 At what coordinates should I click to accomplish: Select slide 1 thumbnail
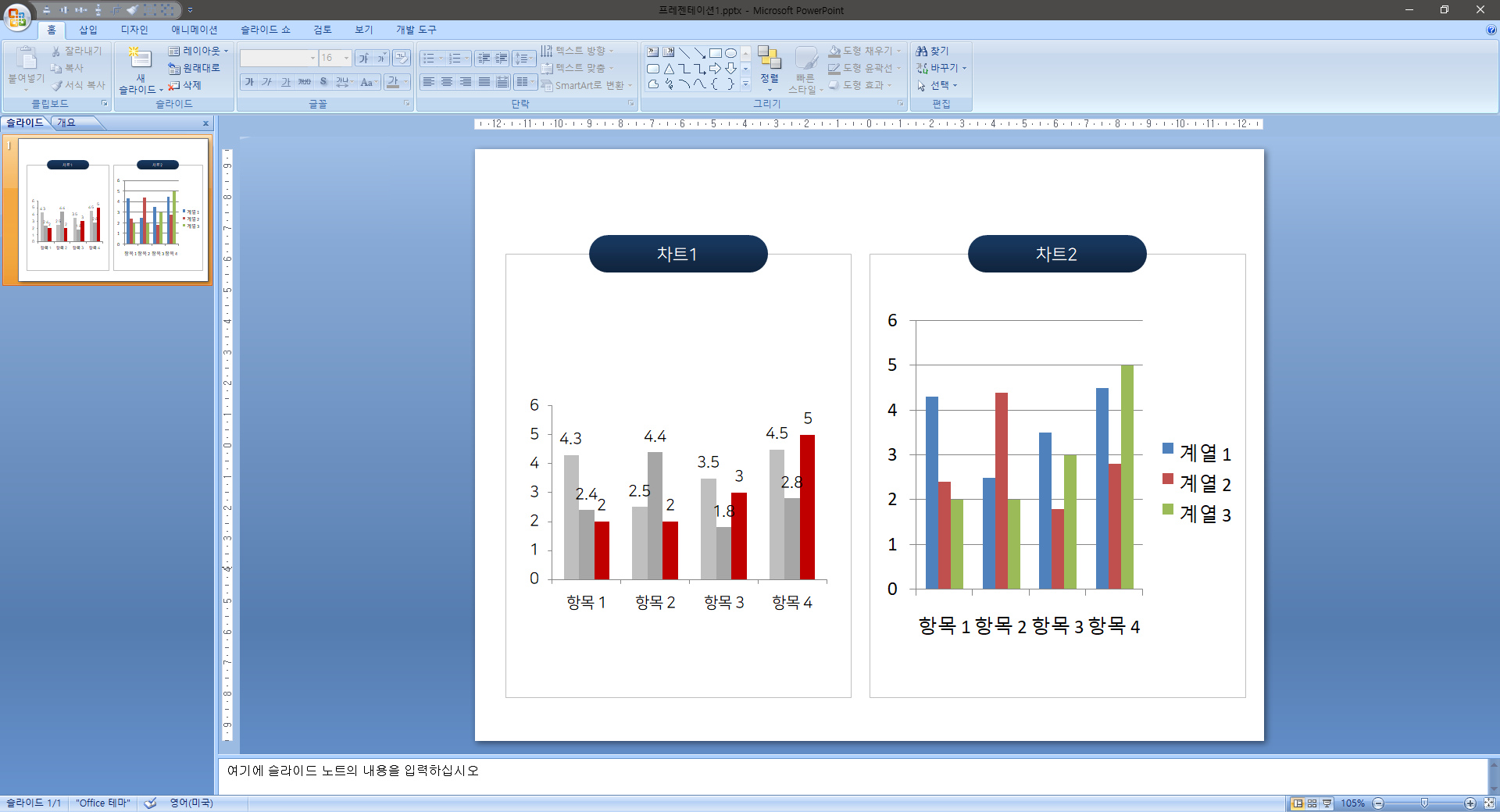pos(114,209)
